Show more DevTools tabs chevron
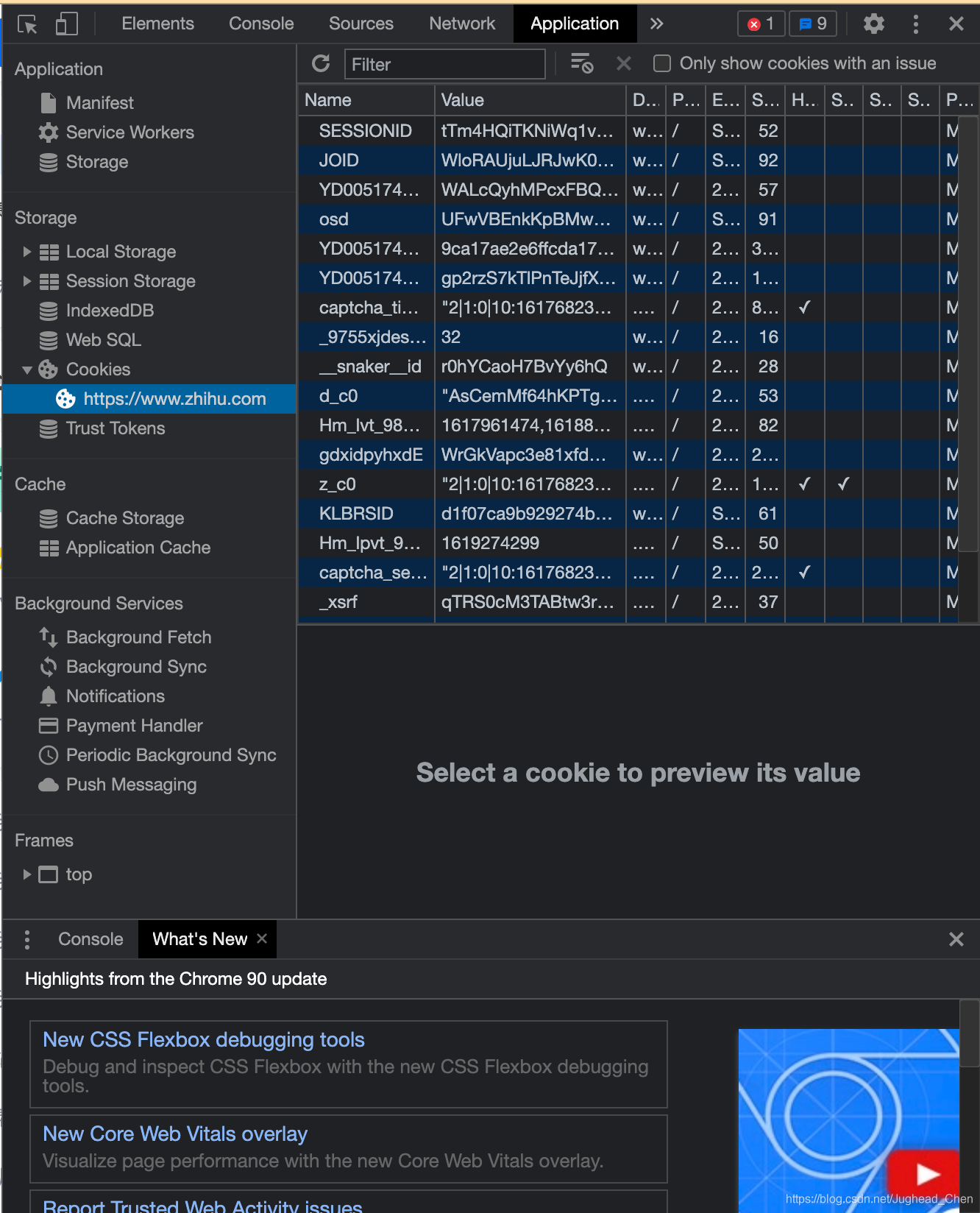 click(x=656, y=24)
